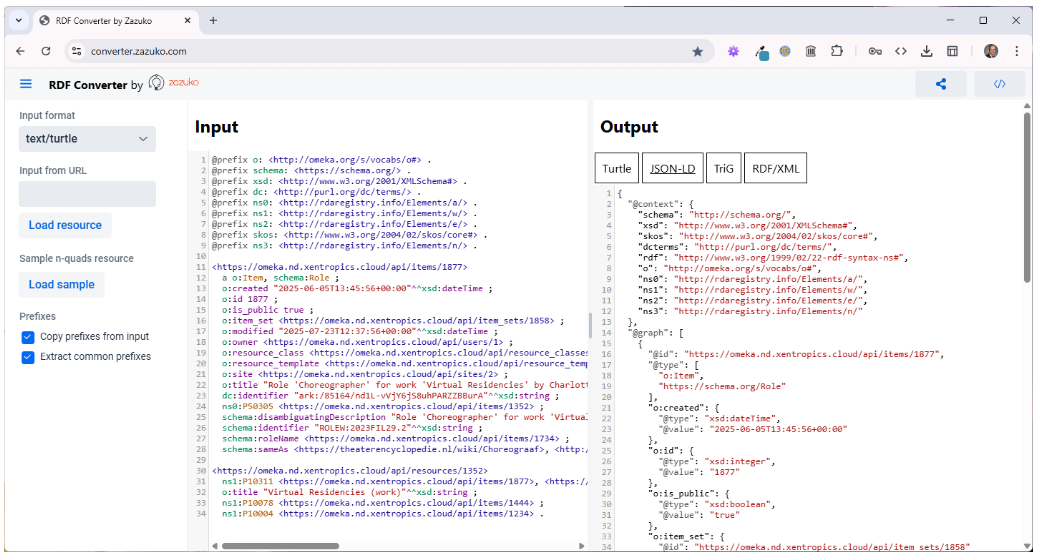This screenshot has height=557, width=1038.
Task: Click the Input from URL text field
Action: coord(87,194)
